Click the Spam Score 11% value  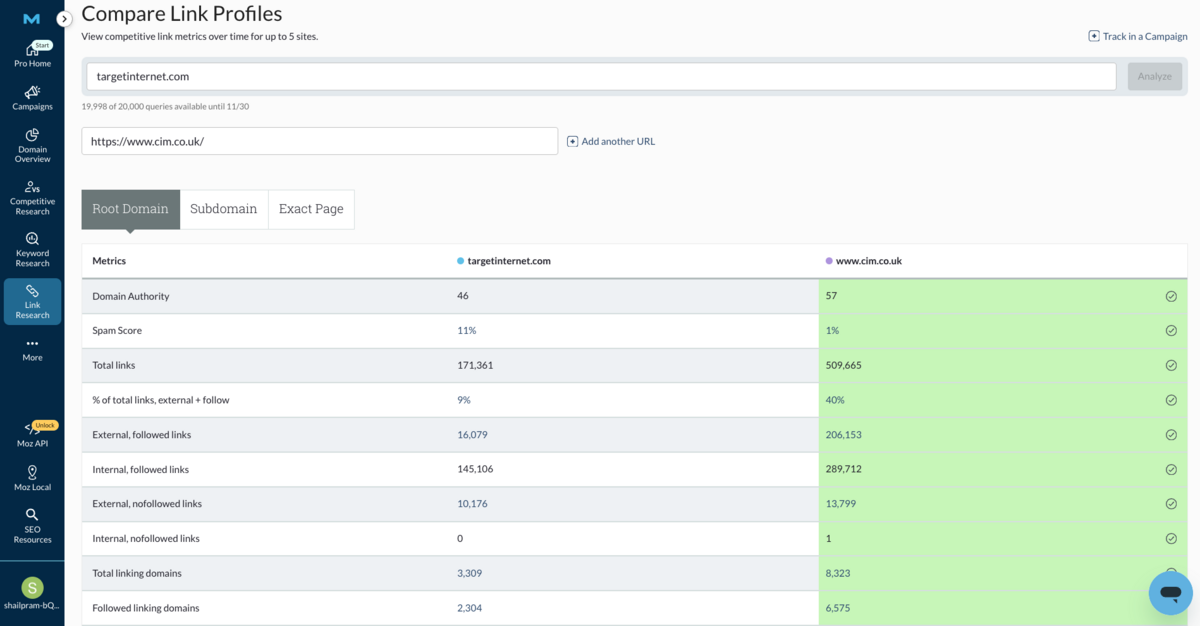pos(467,330)
